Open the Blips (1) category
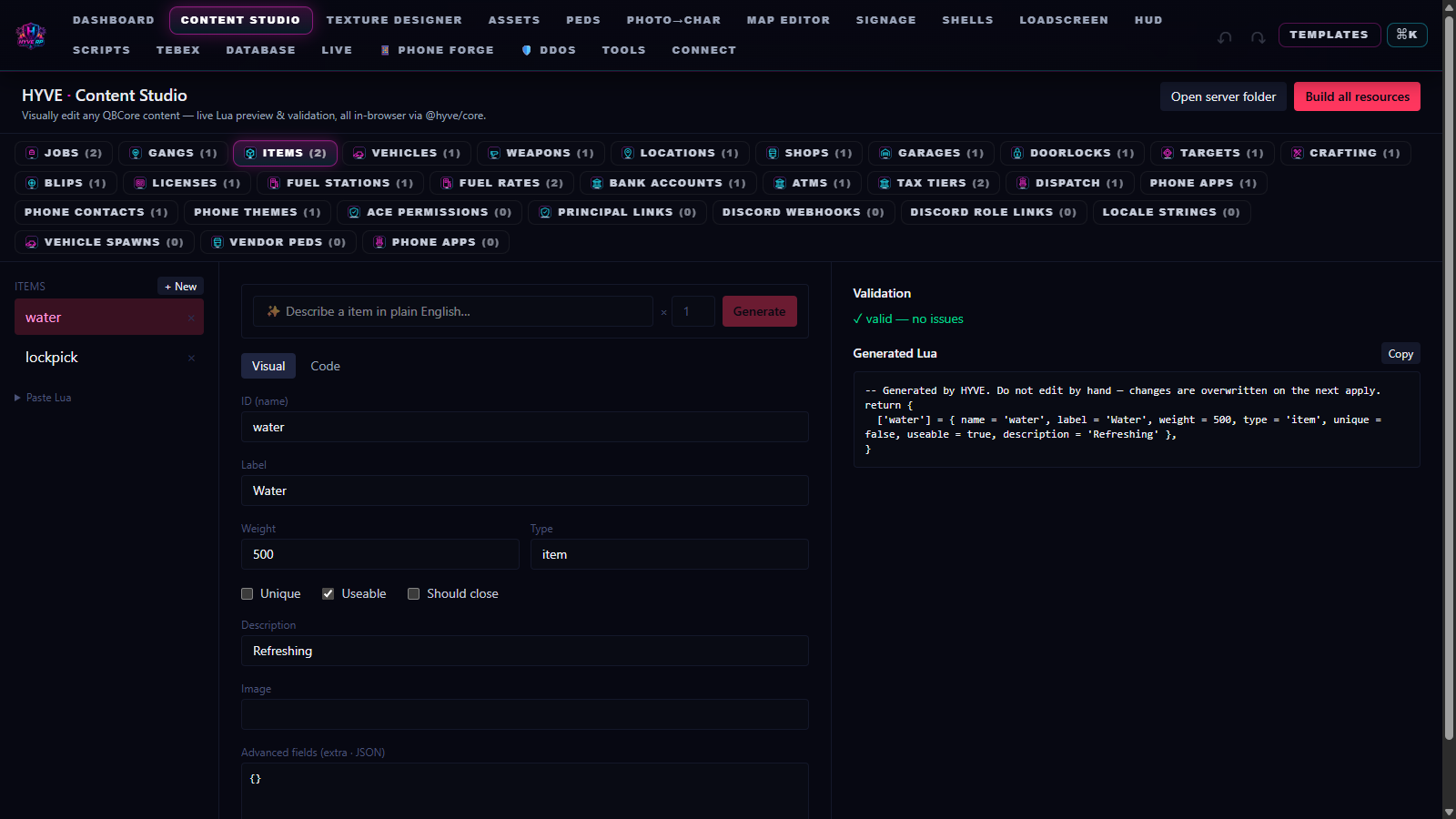The width and height of the screenshot is (1456, 819). point(66,183)
